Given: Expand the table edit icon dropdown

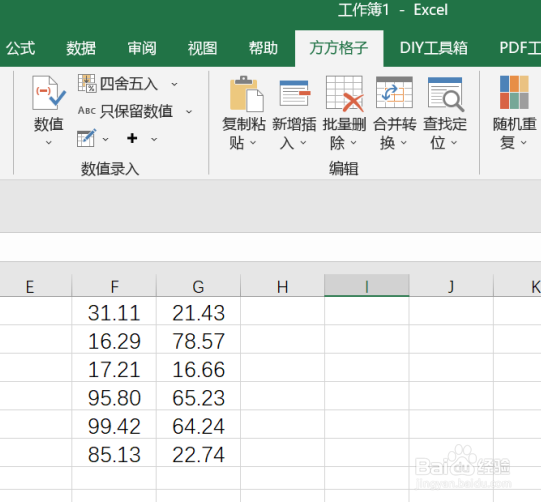Looking at the screenshot, I should pyautogui.click(x=106, y=139).
